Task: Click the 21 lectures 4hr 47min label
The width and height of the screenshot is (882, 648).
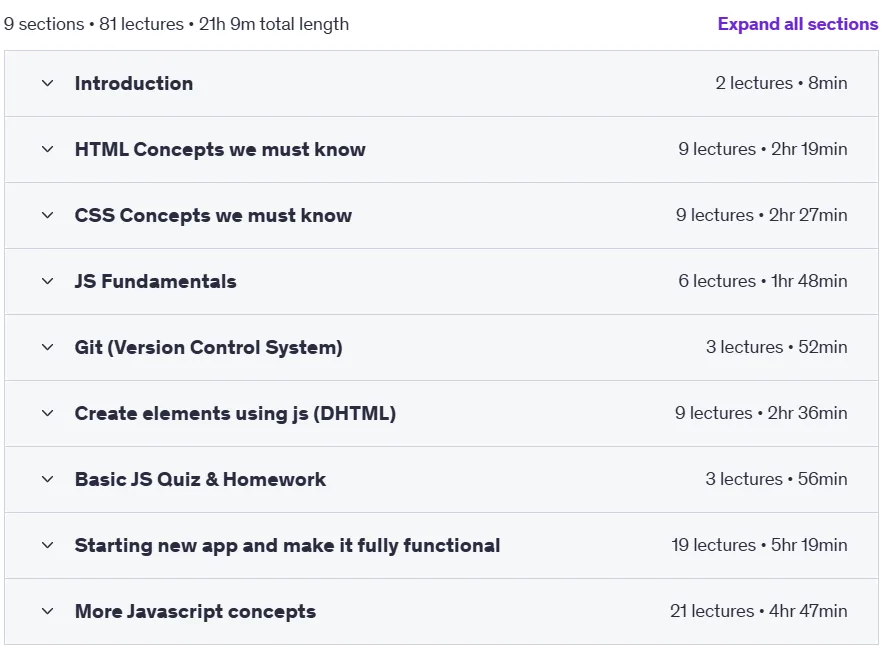Action: 758,611
